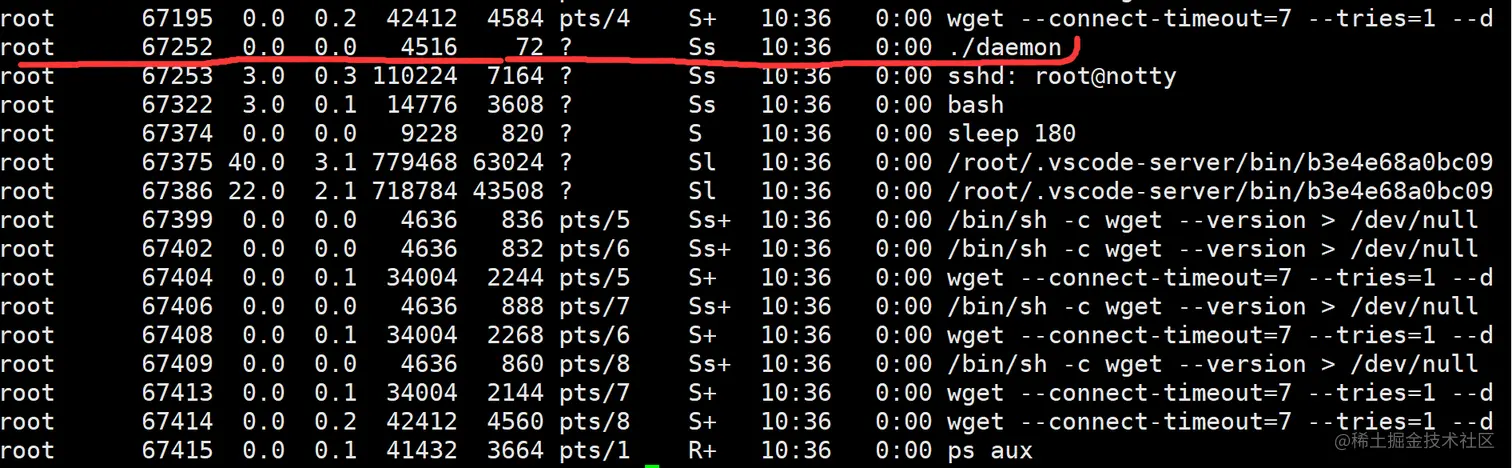Click the RSS value 63024
1512x468 pixels.
[508, 163]
